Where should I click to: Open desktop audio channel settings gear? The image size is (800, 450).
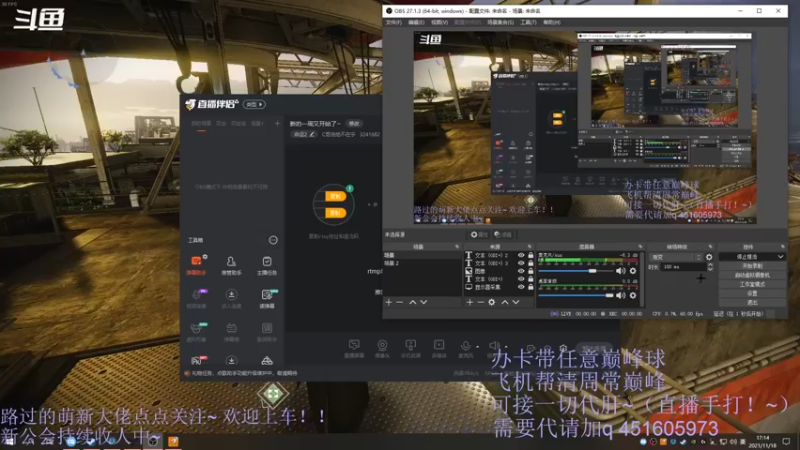(x=633, y=295)
